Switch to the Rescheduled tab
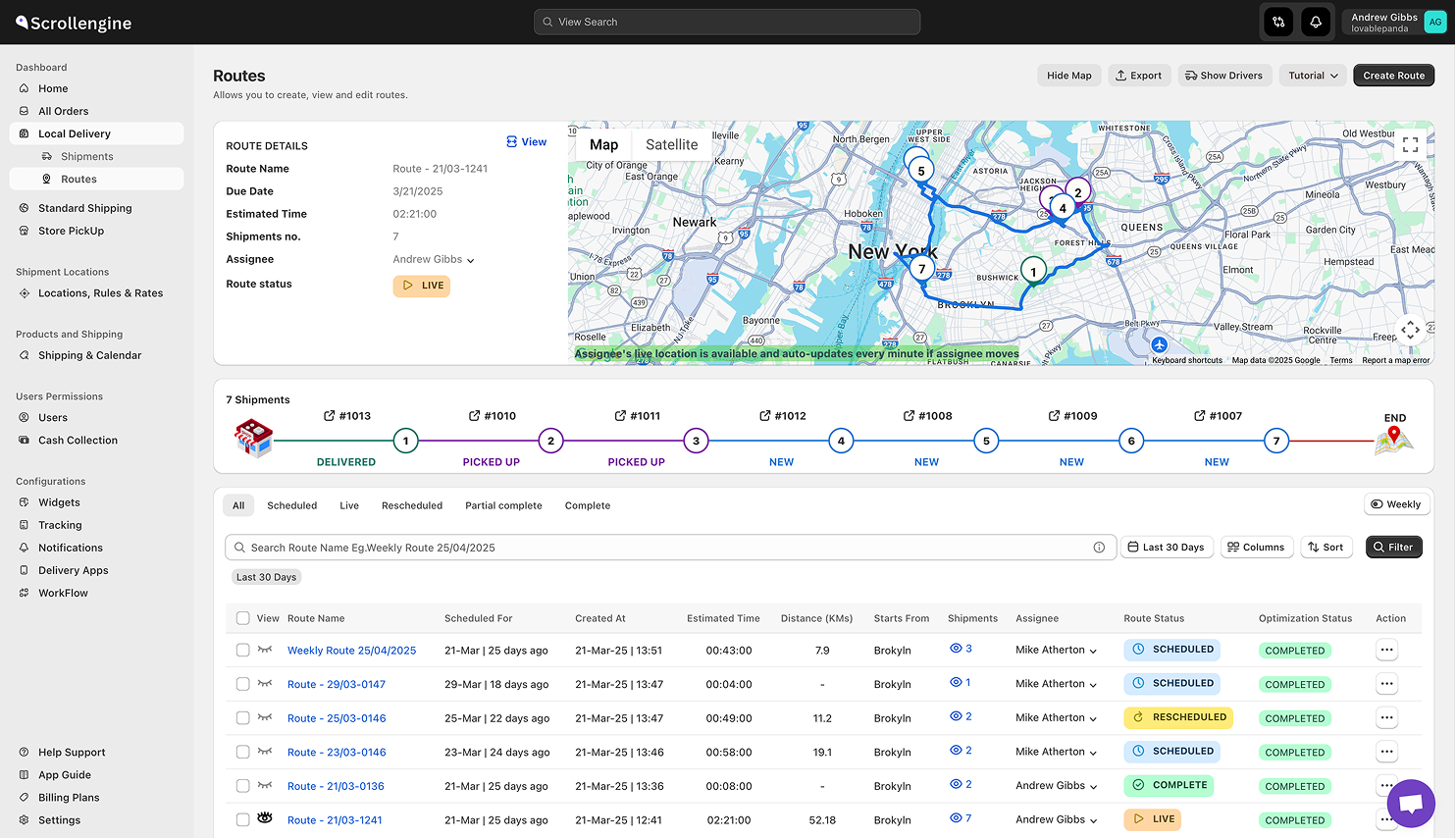This screenshot has height=839, width=1456. pyautogui.click(x=412, y=506)
